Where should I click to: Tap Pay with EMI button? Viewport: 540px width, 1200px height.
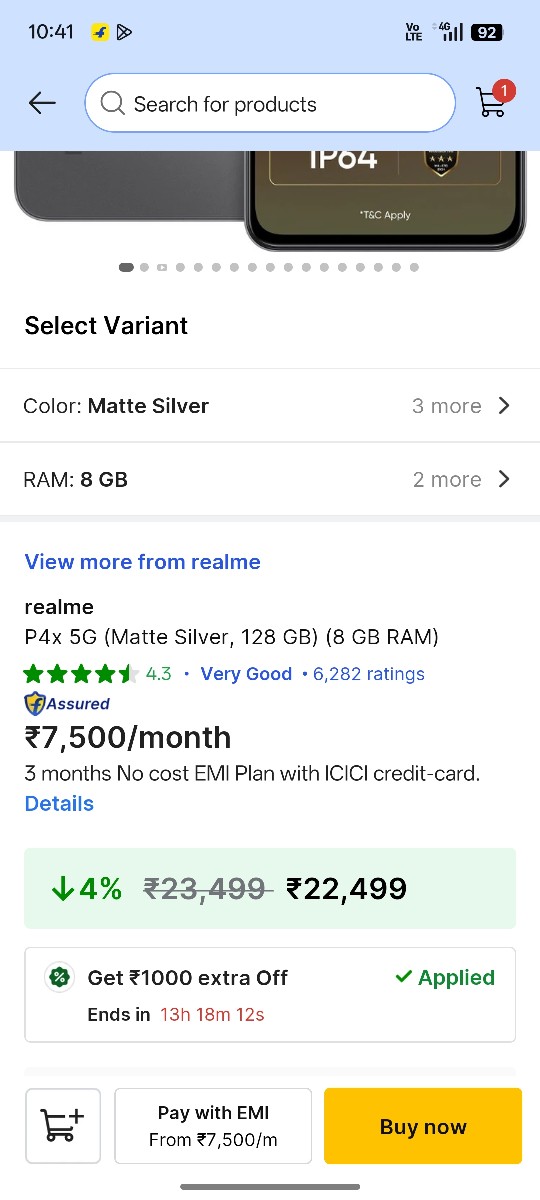pos(213,1126)
